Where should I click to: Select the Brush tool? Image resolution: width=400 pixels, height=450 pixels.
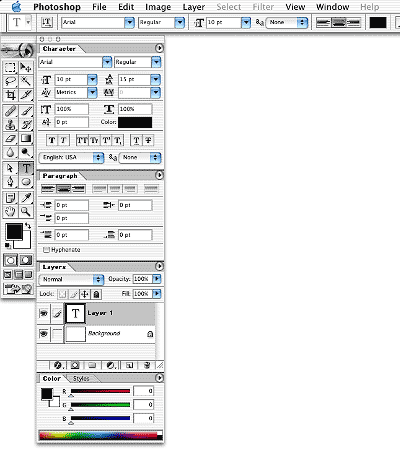pyautogui.click(x=26, y=111)
